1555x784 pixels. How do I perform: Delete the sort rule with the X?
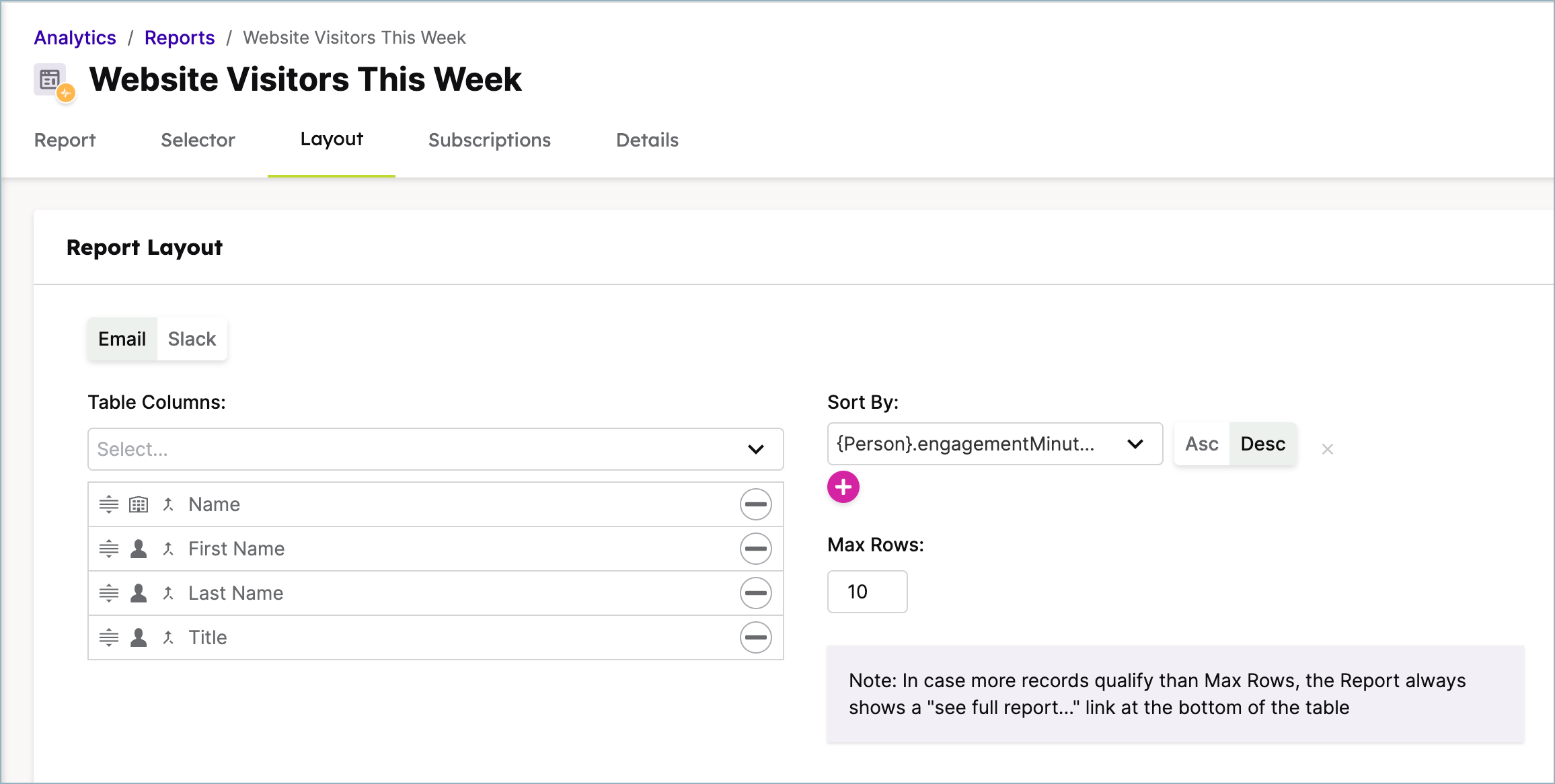(1328, 449)
